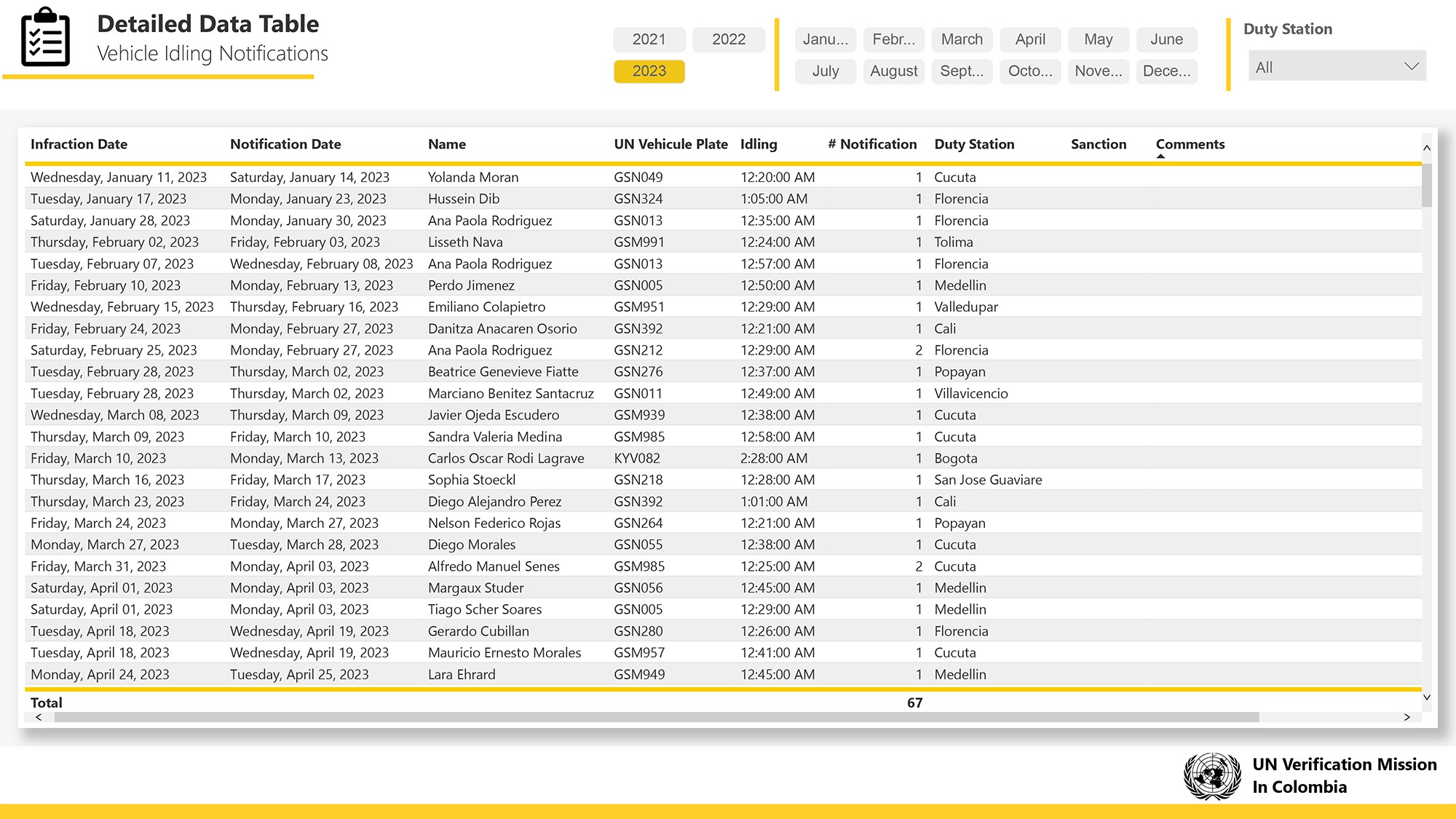Select Tiago Scher Soares cell
This screenshot has height=819, width=1456.
(485, 609)
